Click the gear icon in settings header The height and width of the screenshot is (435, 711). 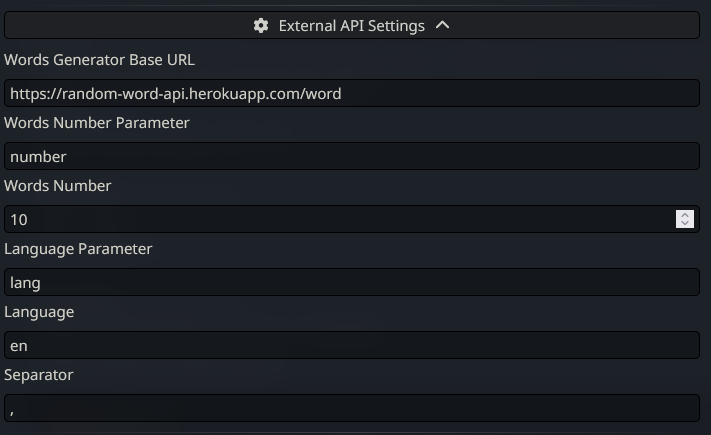261,26
